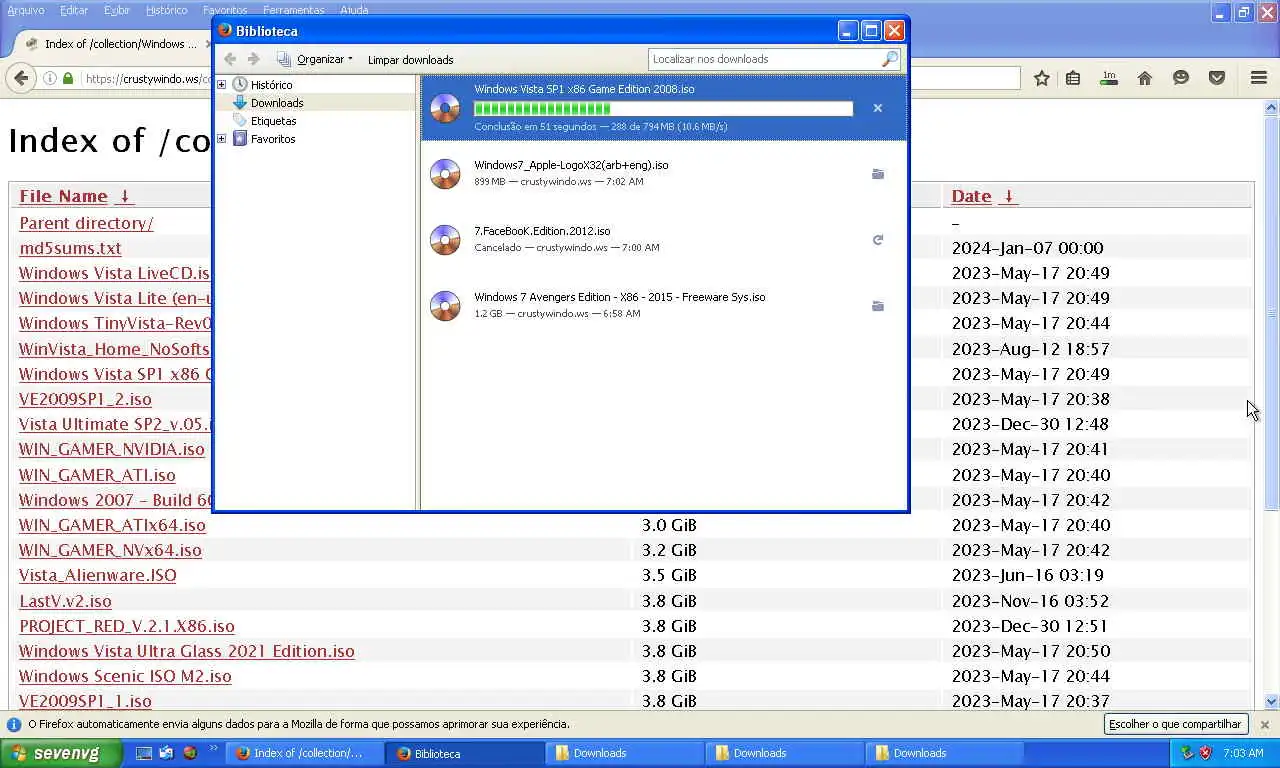Click the magnifier in the Library search box
Screen dimensions: 1280x768
point(889,59)
